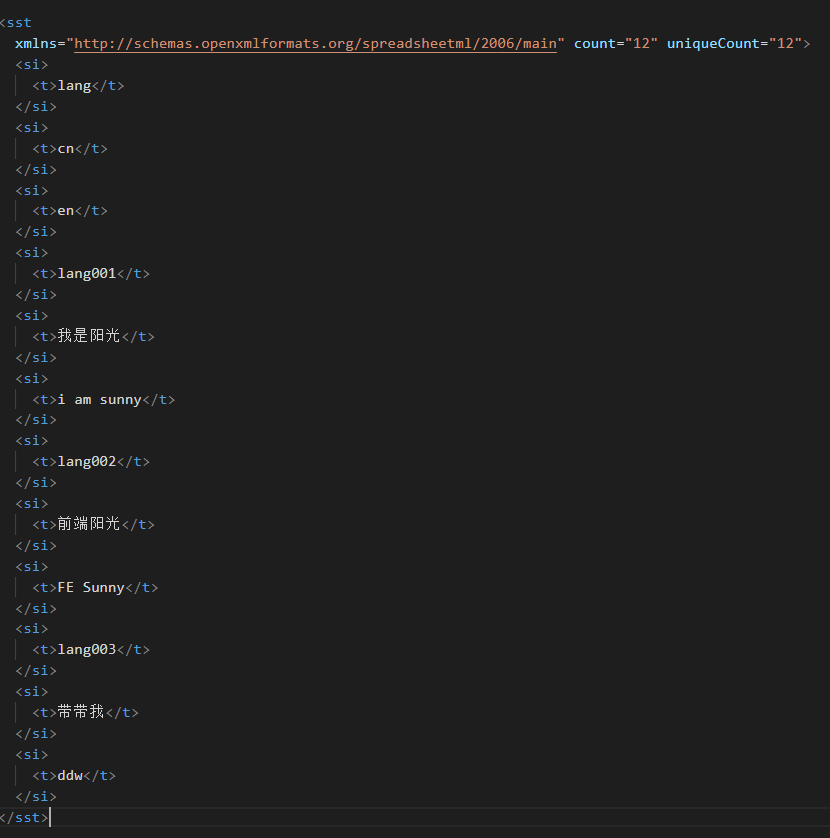Click the count attribute name
Viewport: 830px width, 838px height.
(x=595, y=43)
